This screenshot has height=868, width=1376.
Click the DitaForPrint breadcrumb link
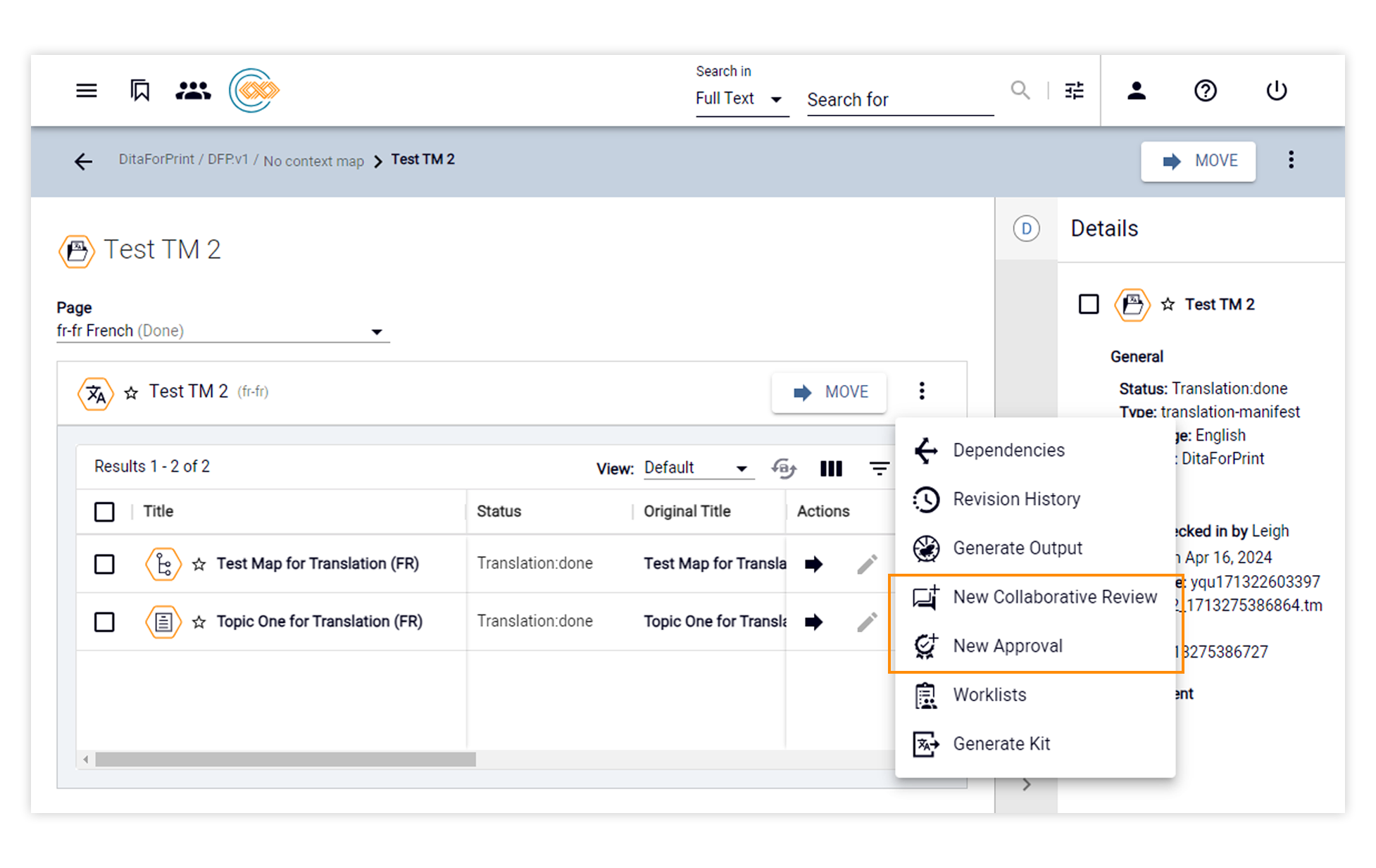(x=156, y=160)
